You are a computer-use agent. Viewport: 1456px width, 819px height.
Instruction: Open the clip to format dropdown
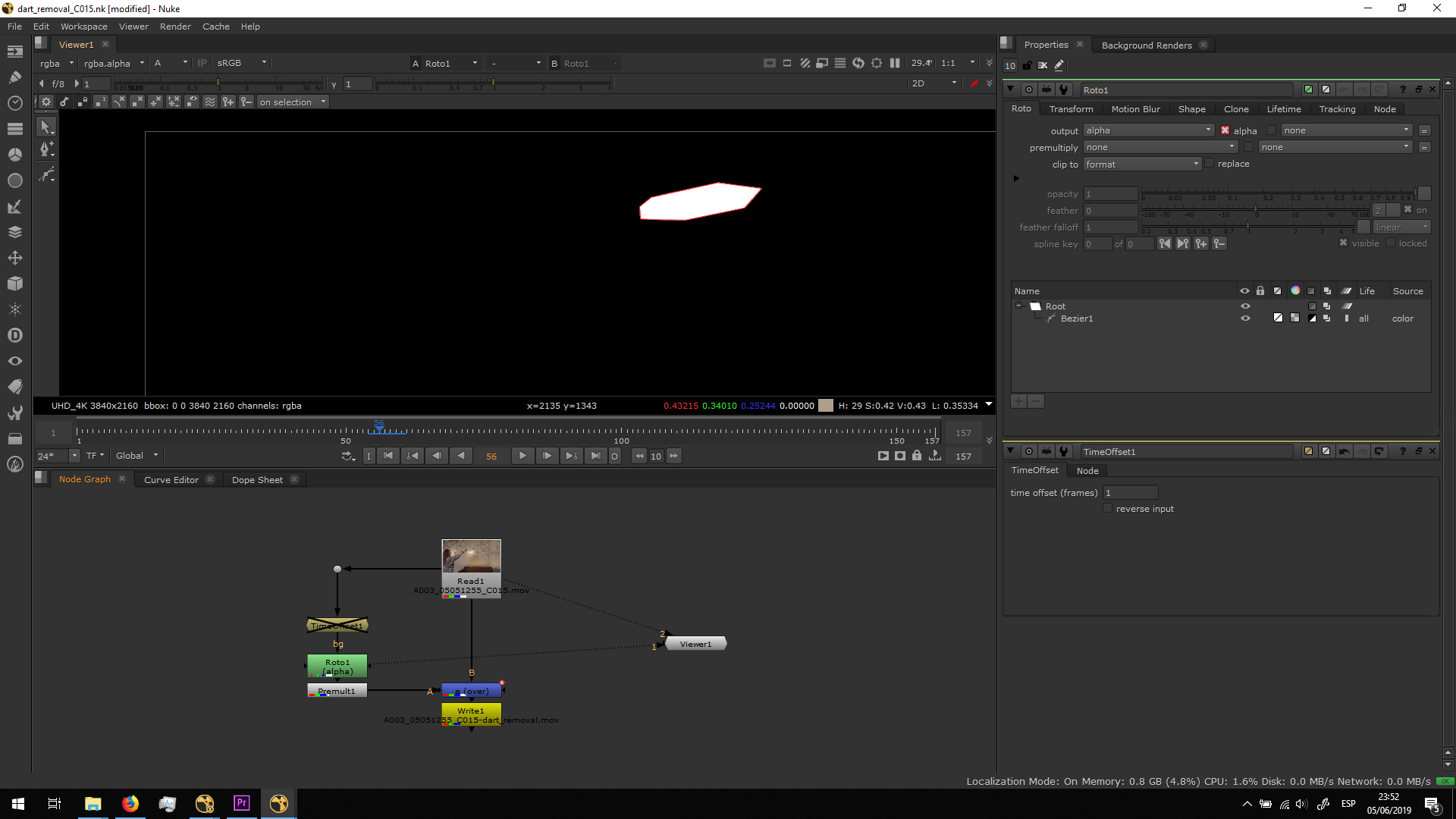[1141, 165]
